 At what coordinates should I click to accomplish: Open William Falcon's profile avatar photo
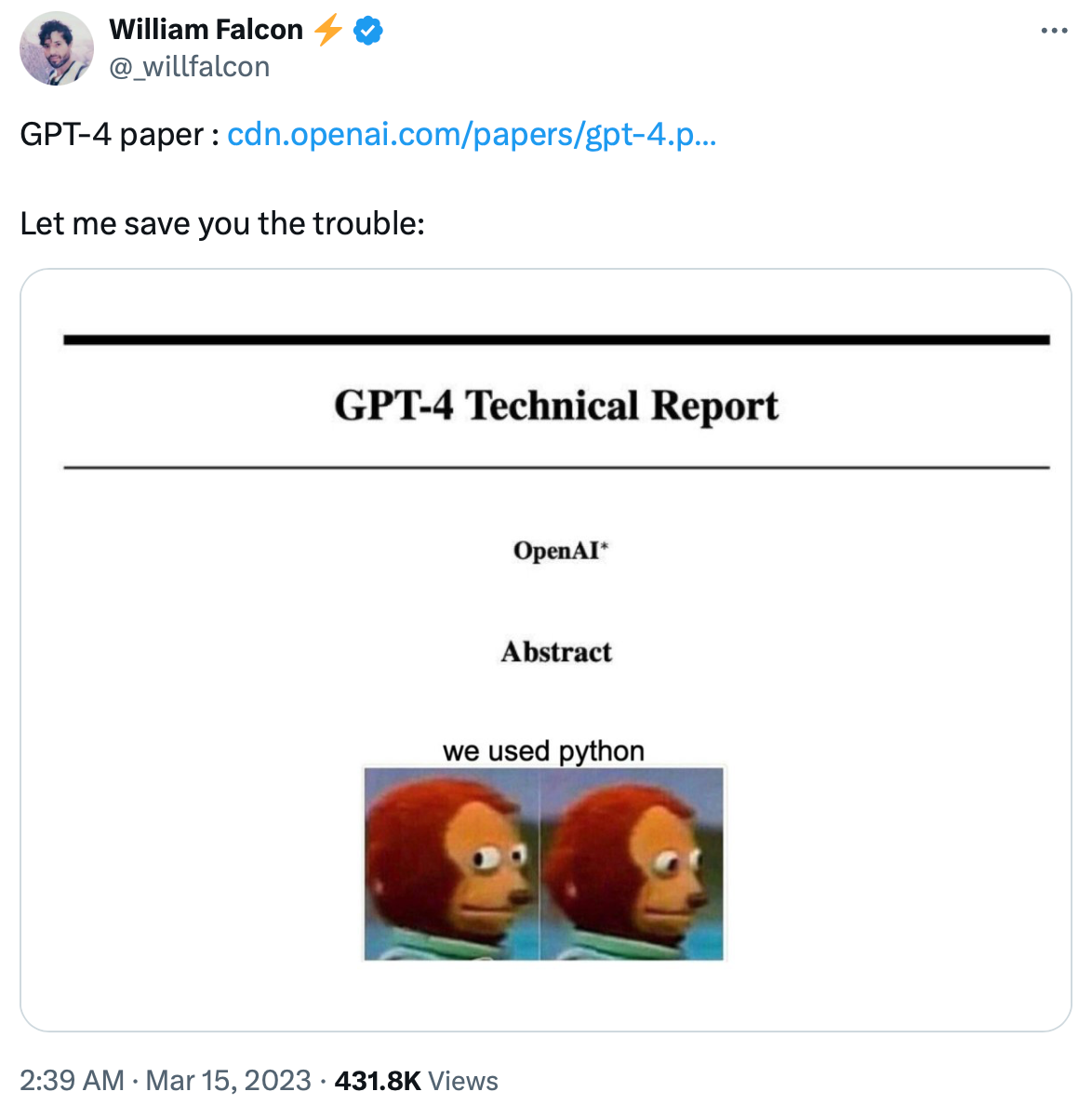(x=57, y=49)
